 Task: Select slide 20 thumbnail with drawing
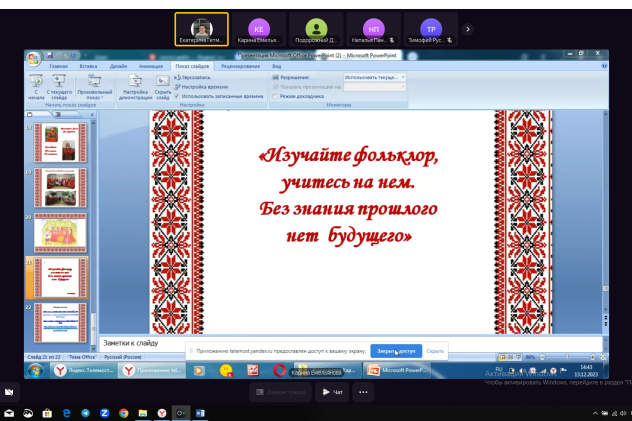tap(60, 233)
